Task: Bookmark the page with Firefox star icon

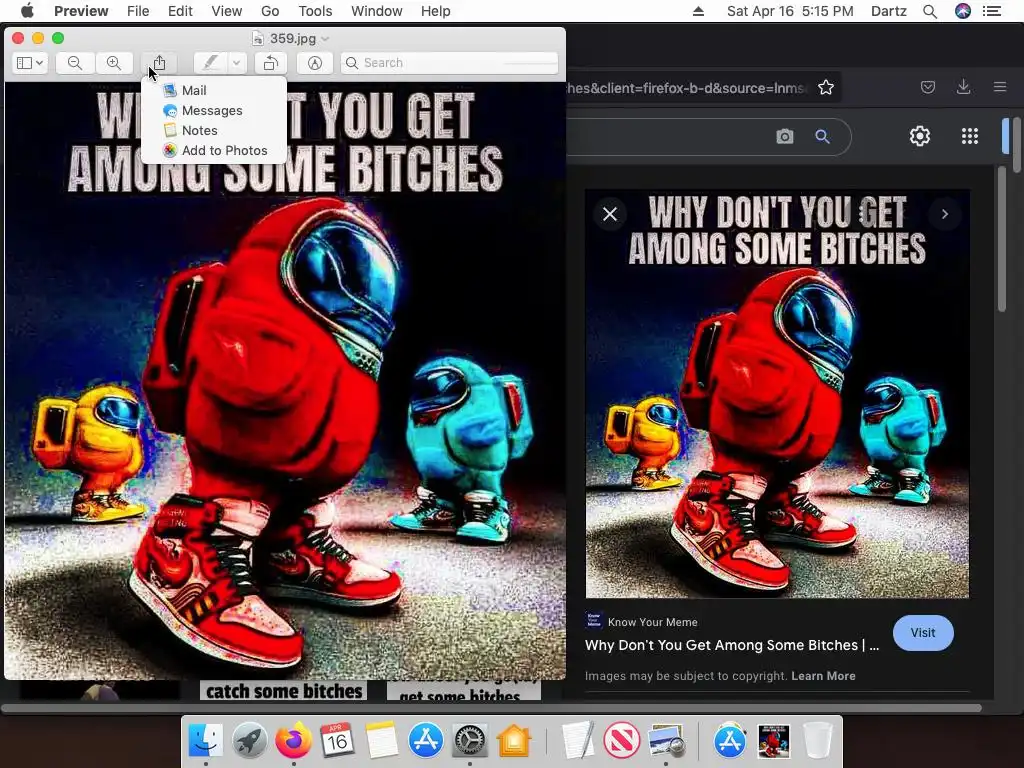Action: (825, 88)
